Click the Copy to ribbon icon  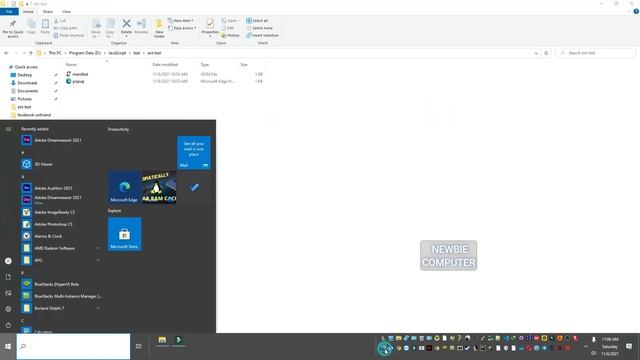pos(110,28)
